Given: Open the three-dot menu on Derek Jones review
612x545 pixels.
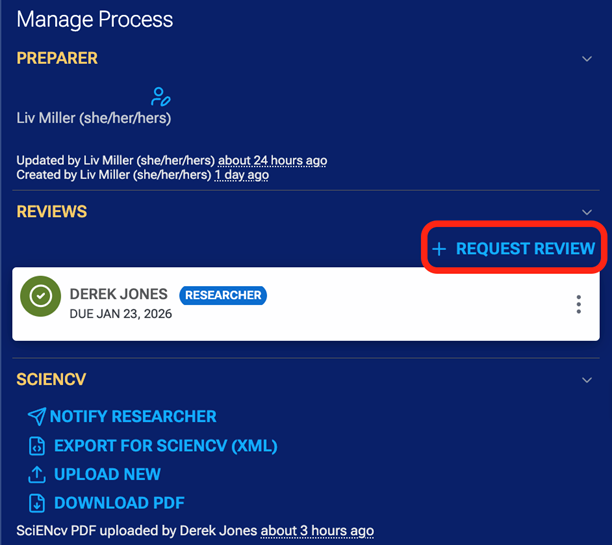Looking at the screenshot, I should [x=578, y=305].
